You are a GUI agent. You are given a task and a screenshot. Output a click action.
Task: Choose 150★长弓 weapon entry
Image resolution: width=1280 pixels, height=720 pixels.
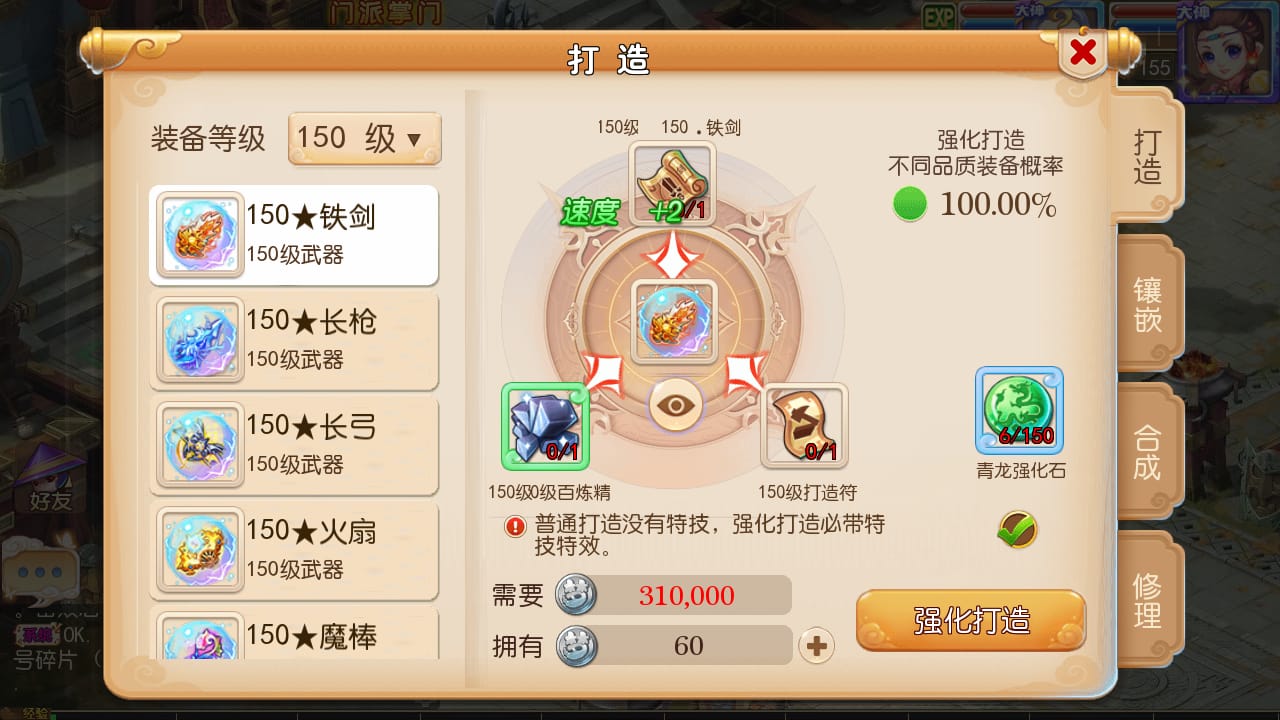click(x=294, y=445)
